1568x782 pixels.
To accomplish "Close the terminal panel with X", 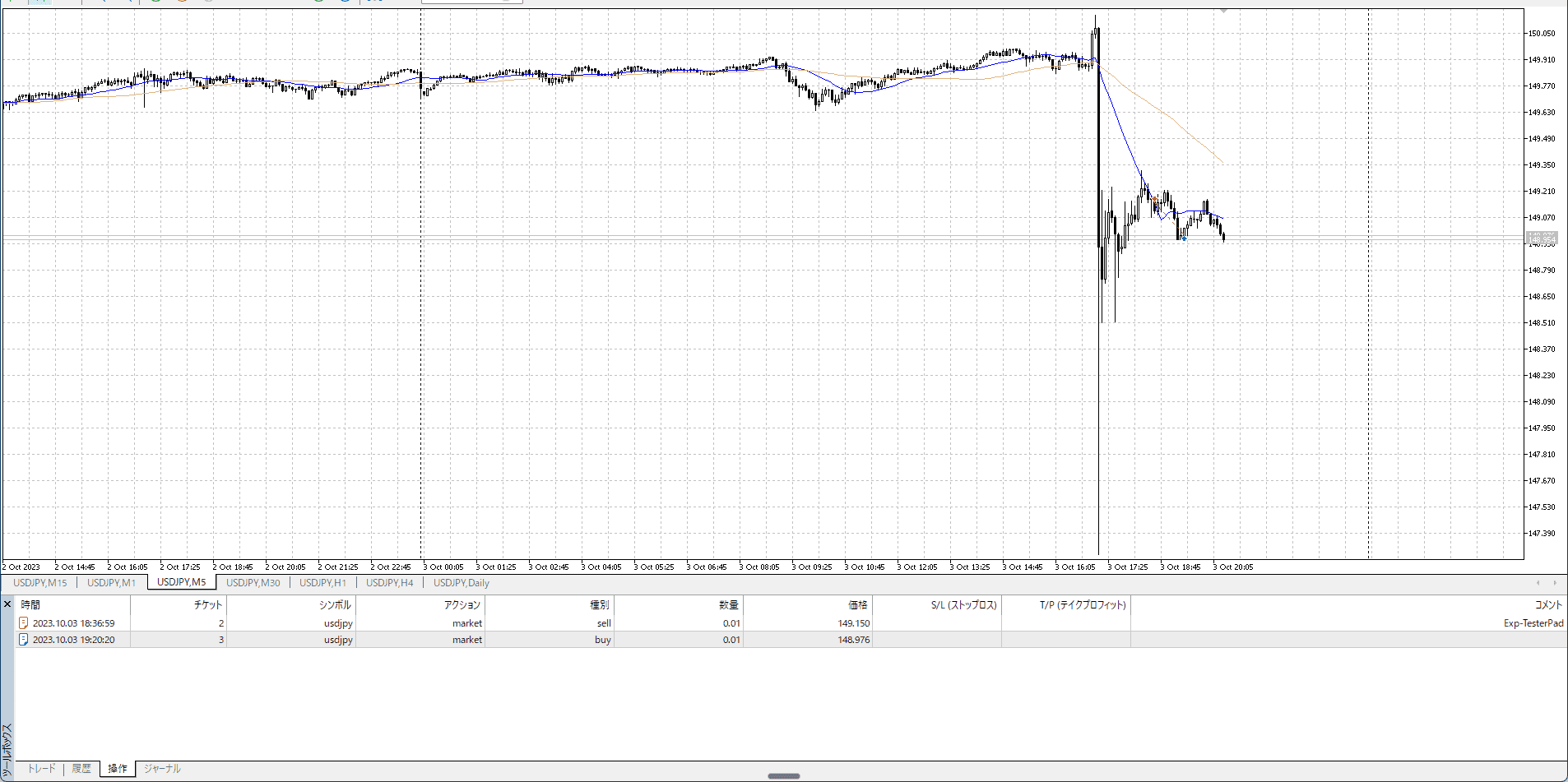I will 7,604.
